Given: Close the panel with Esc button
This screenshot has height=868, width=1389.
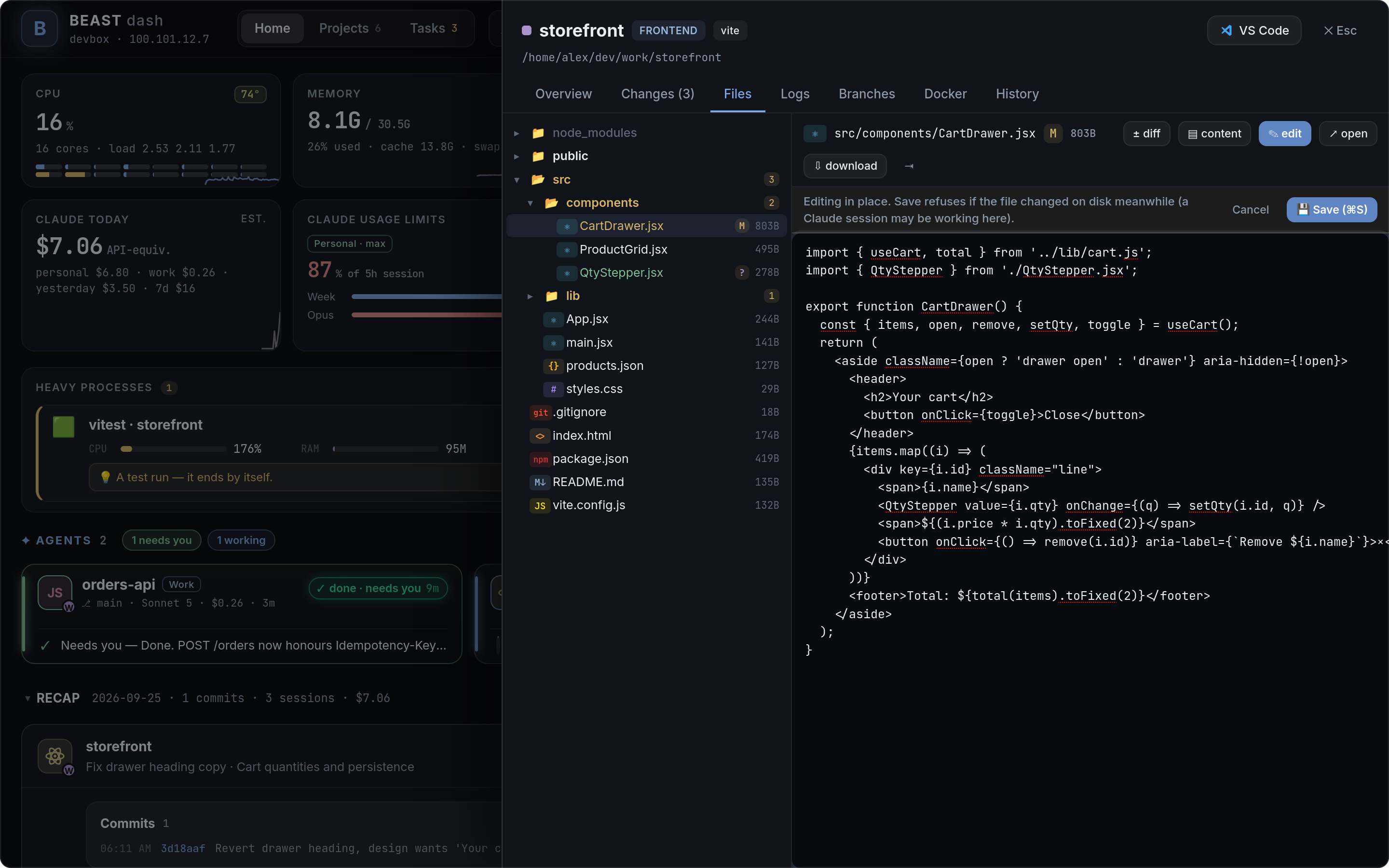Looking at the screenshot, I should coord(1340,30).
